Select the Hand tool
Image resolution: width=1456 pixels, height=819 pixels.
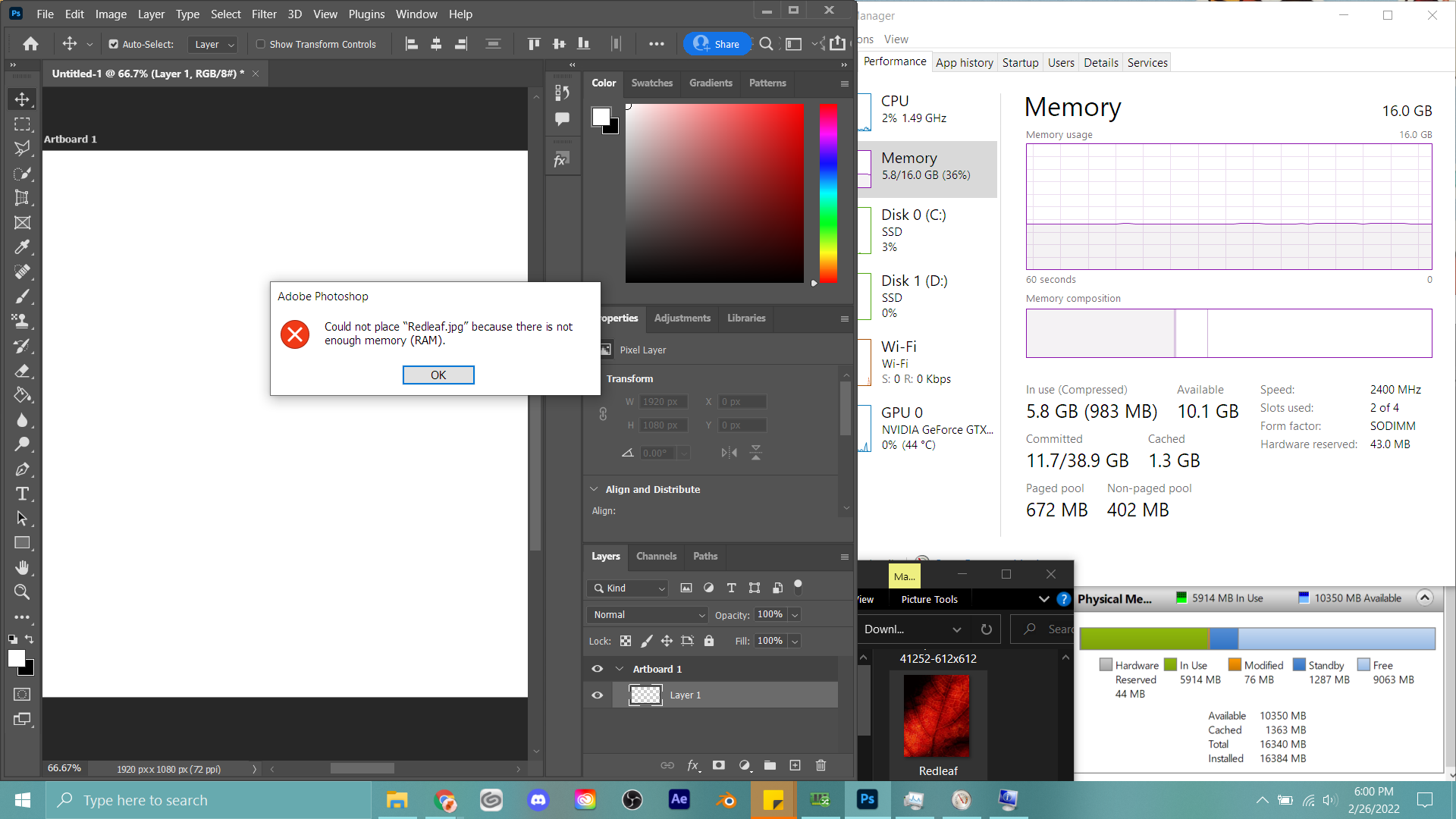click(22, 567)
